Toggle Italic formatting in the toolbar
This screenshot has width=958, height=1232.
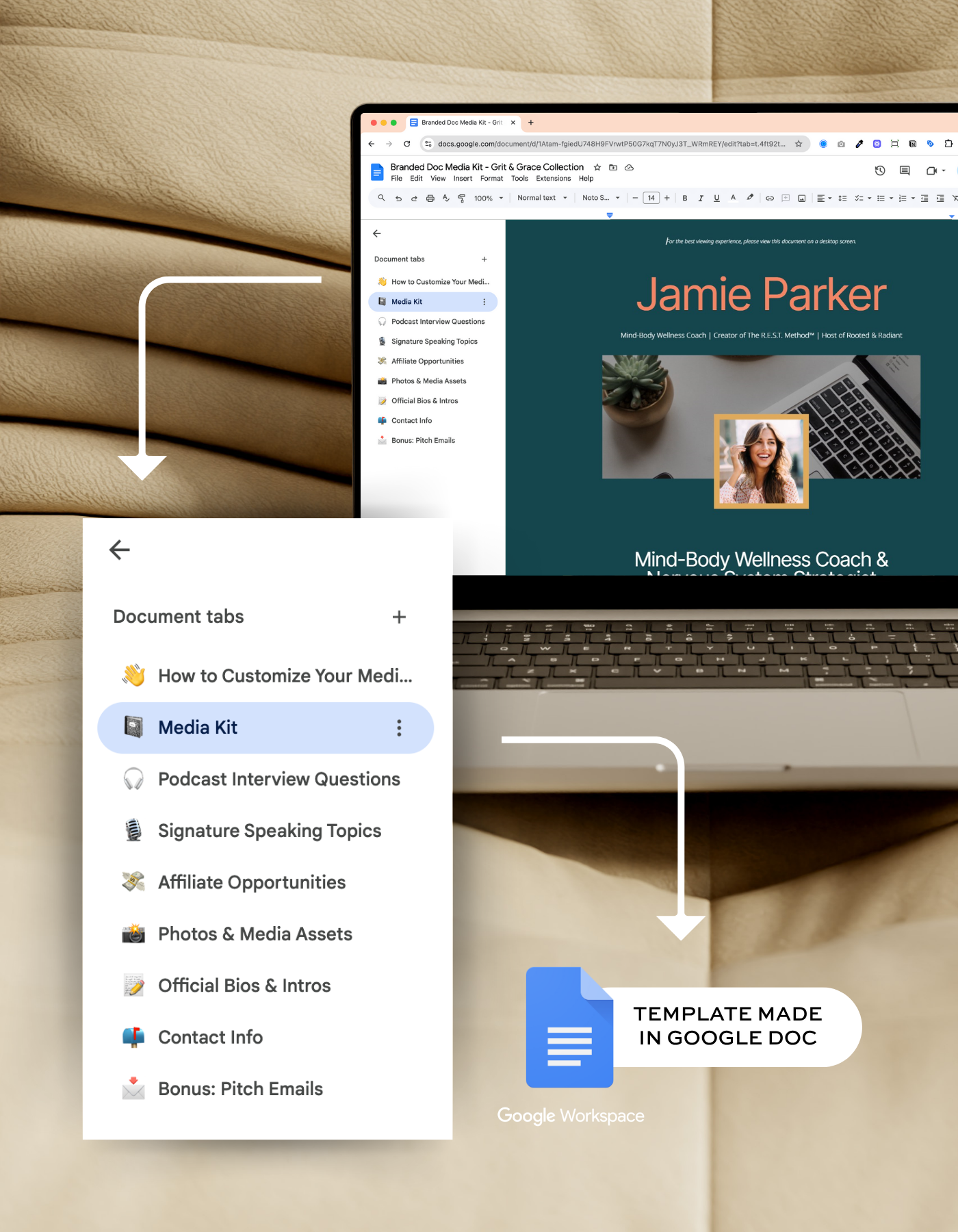pyautogui.click(x=701, y=198)
